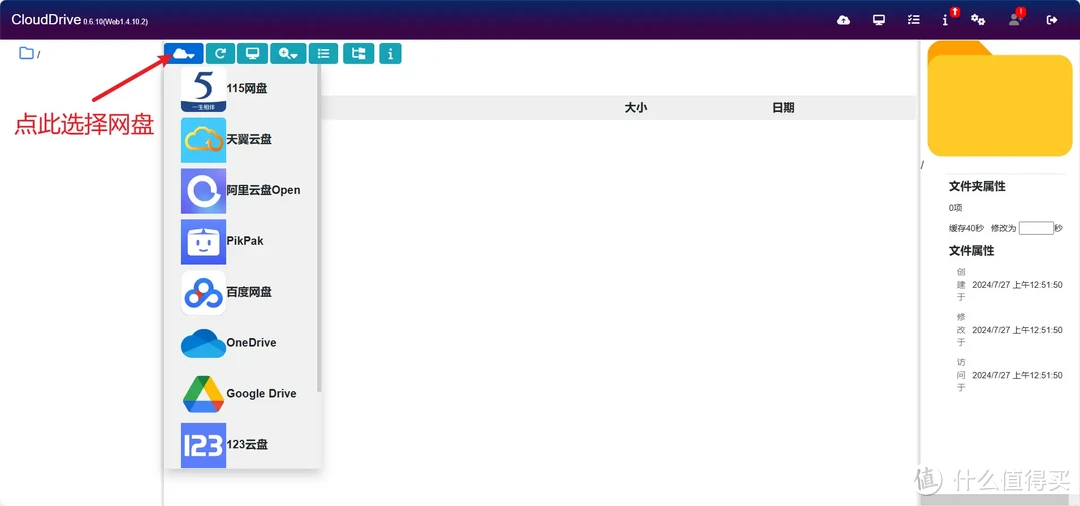Sort by 日期 column header

pos(782,108)
